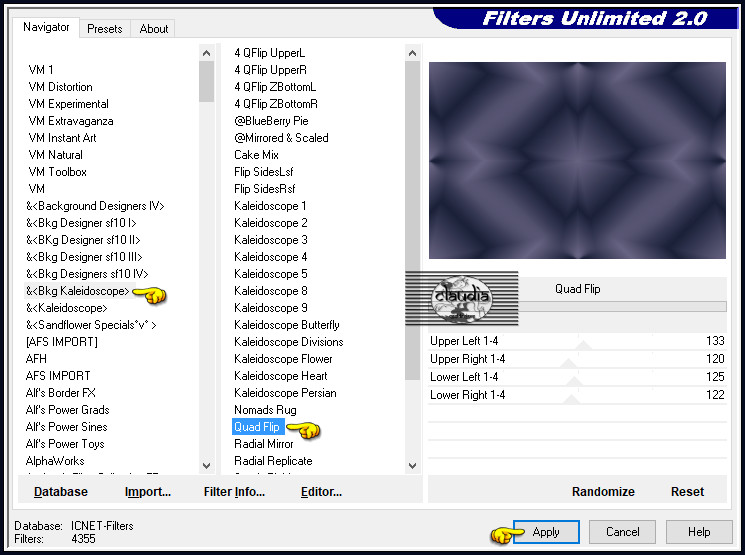Select the VM 1 category
This screenshot has height=555, width=745.
41,70
